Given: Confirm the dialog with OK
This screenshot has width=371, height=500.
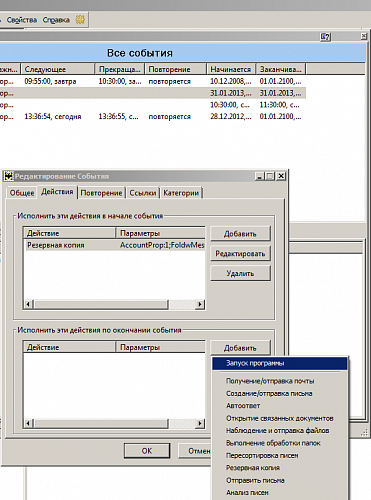Looking at the screenshot, I should click(x=147, y=451).
